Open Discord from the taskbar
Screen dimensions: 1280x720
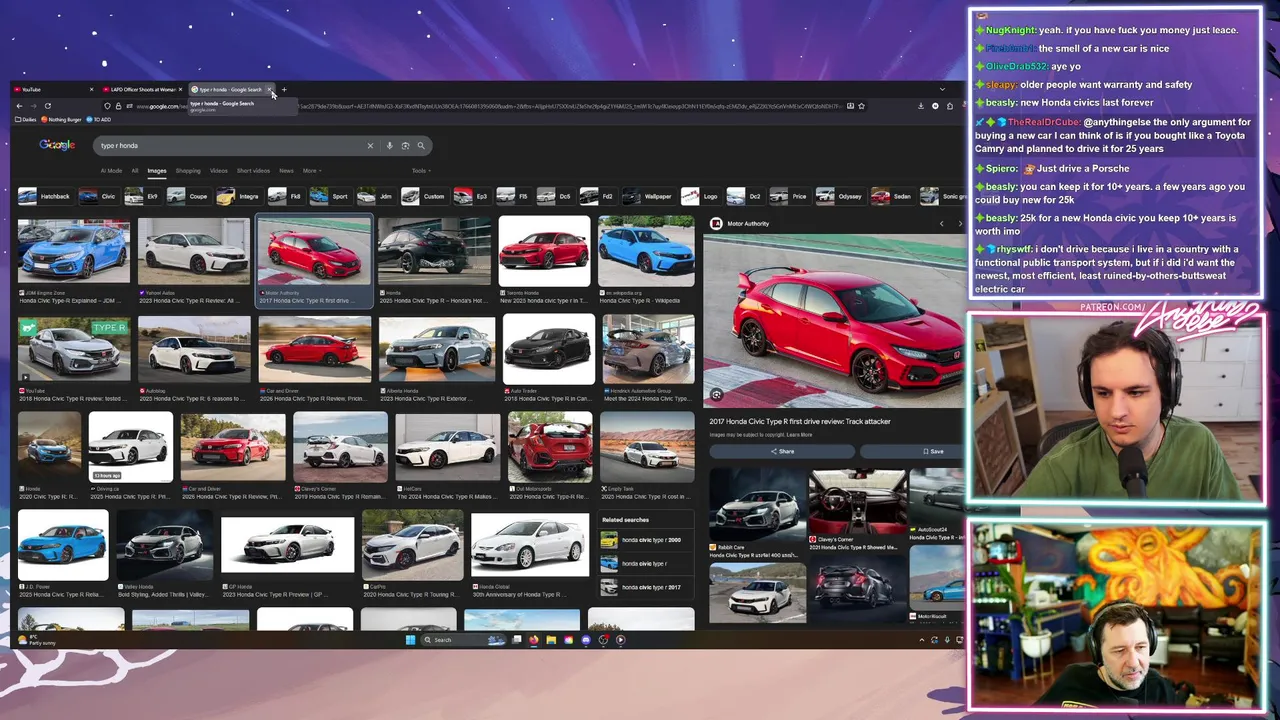tap(586, 640)
